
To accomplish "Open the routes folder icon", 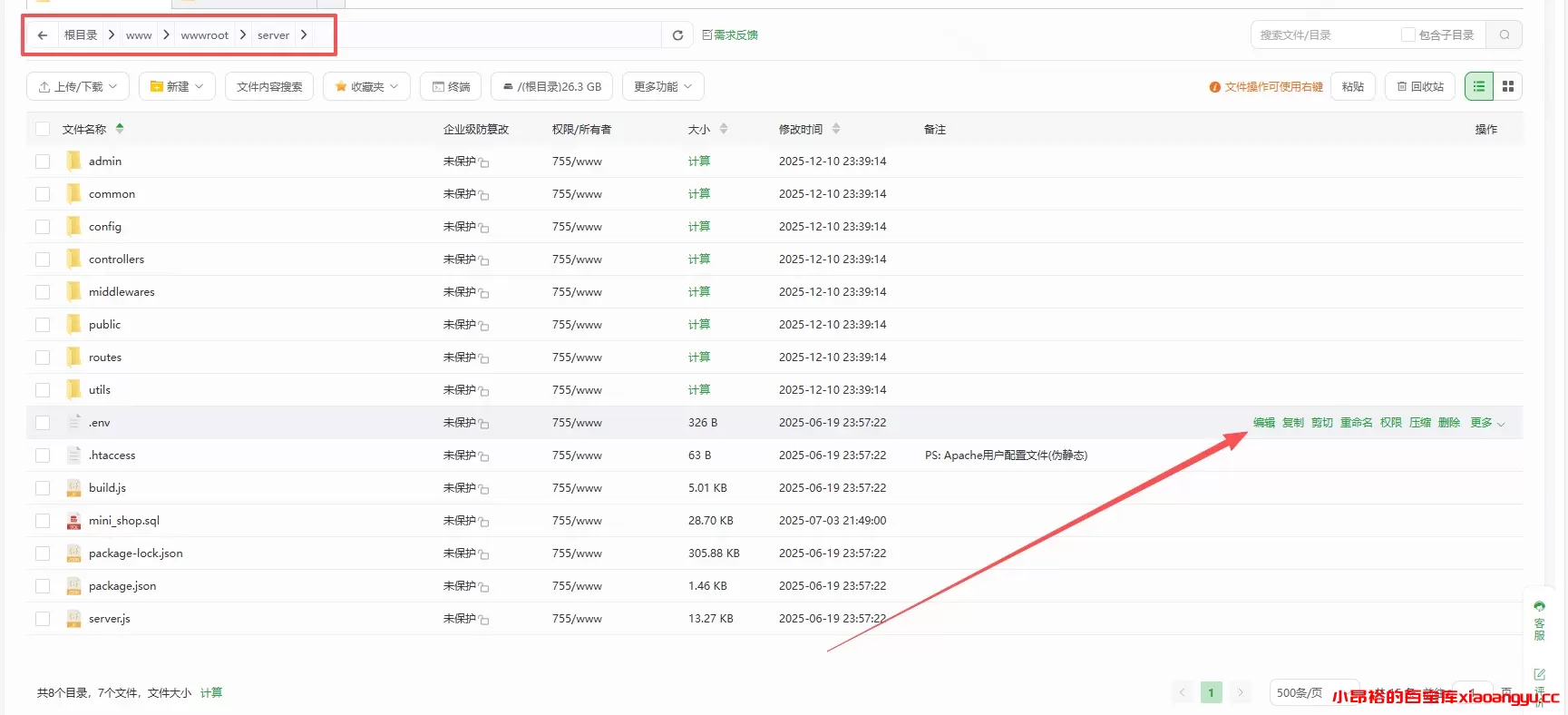I will 73,357.
